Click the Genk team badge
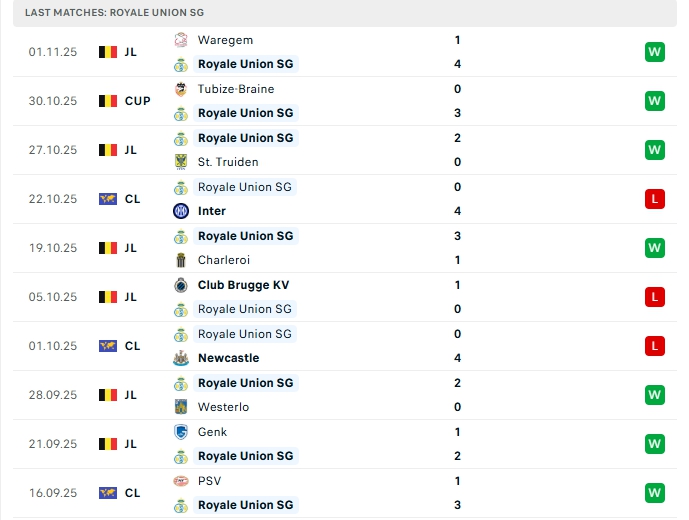 coord(181,432)
